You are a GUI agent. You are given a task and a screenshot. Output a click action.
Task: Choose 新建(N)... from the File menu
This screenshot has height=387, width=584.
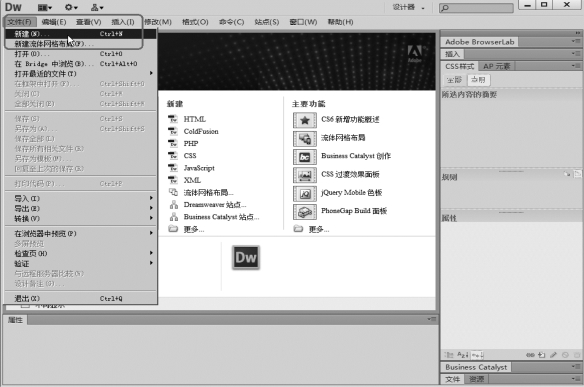point(80,34)
